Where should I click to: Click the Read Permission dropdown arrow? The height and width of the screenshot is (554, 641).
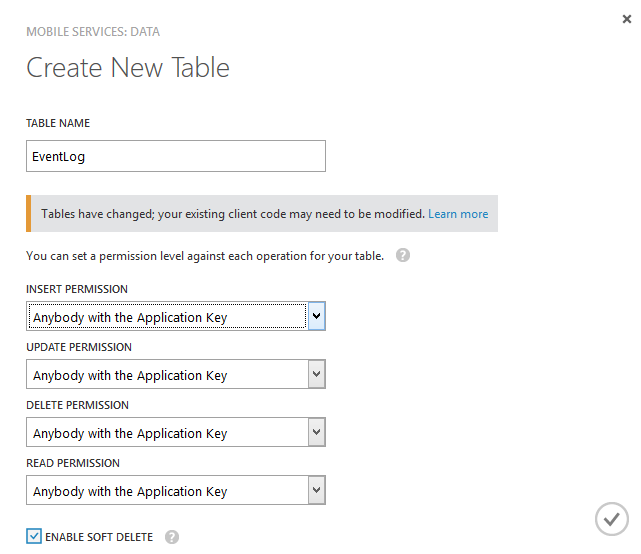coord(316,491)
